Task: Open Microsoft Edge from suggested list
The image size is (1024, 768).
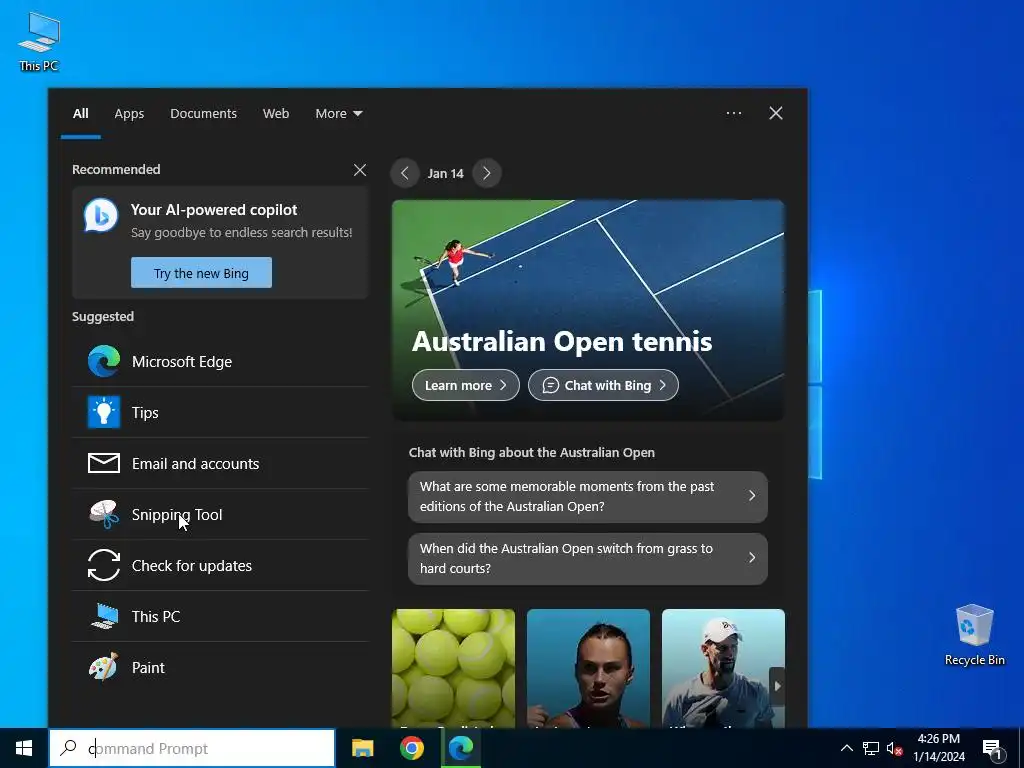Action: tap(220, 361)
